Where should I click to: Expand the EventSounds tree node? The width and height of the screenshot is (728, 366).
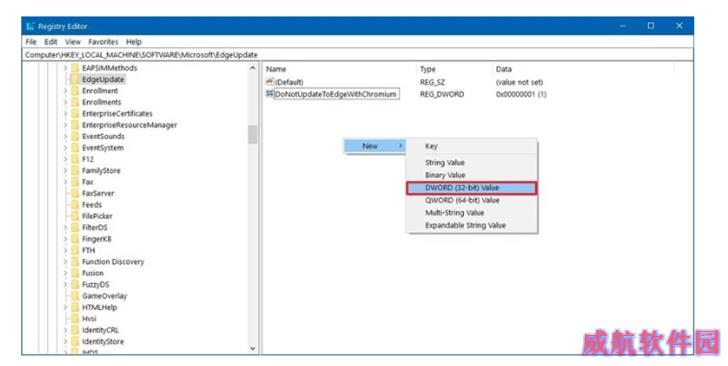65,136
